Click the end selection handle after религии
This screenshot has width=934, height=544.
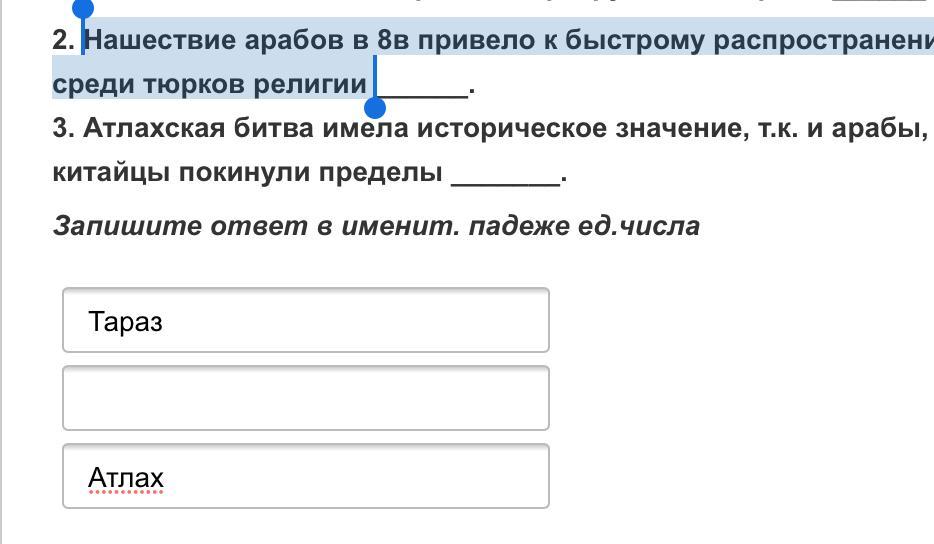[x=376, y=107]
